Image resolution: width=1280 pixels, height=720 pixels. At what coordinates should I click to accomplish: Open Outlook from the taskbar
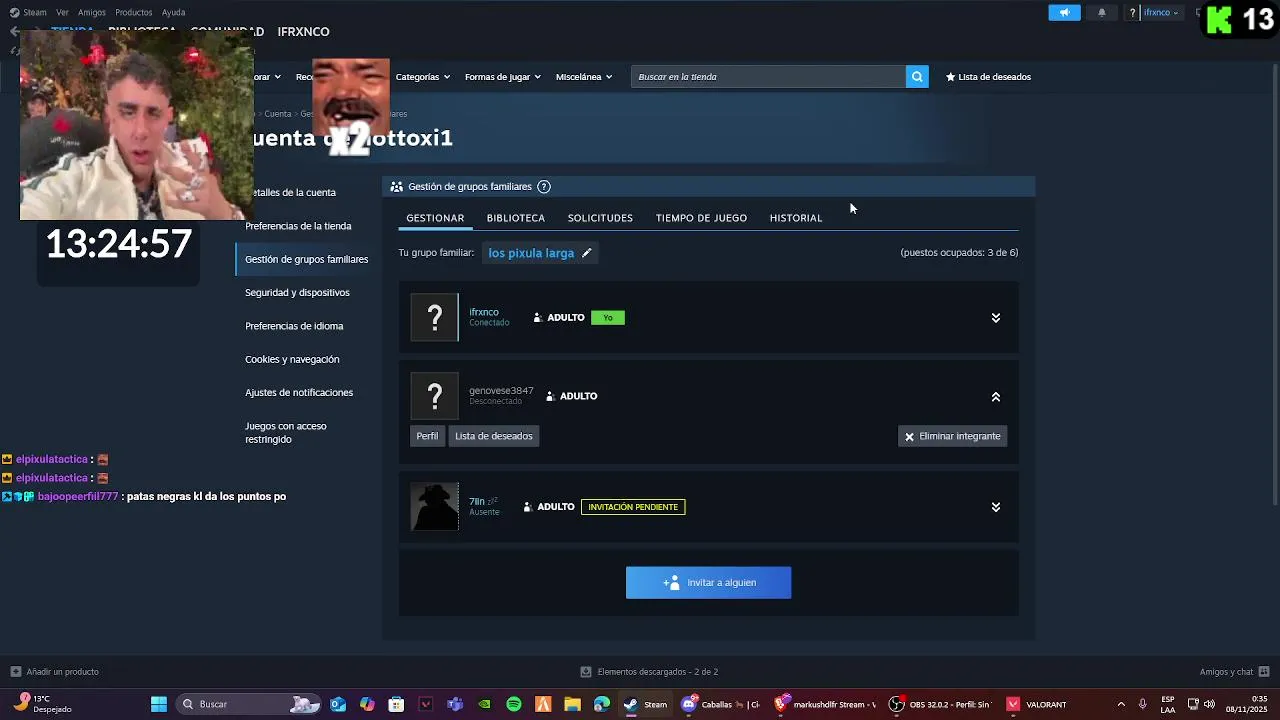pyautogui.click(x=338, y=704)
